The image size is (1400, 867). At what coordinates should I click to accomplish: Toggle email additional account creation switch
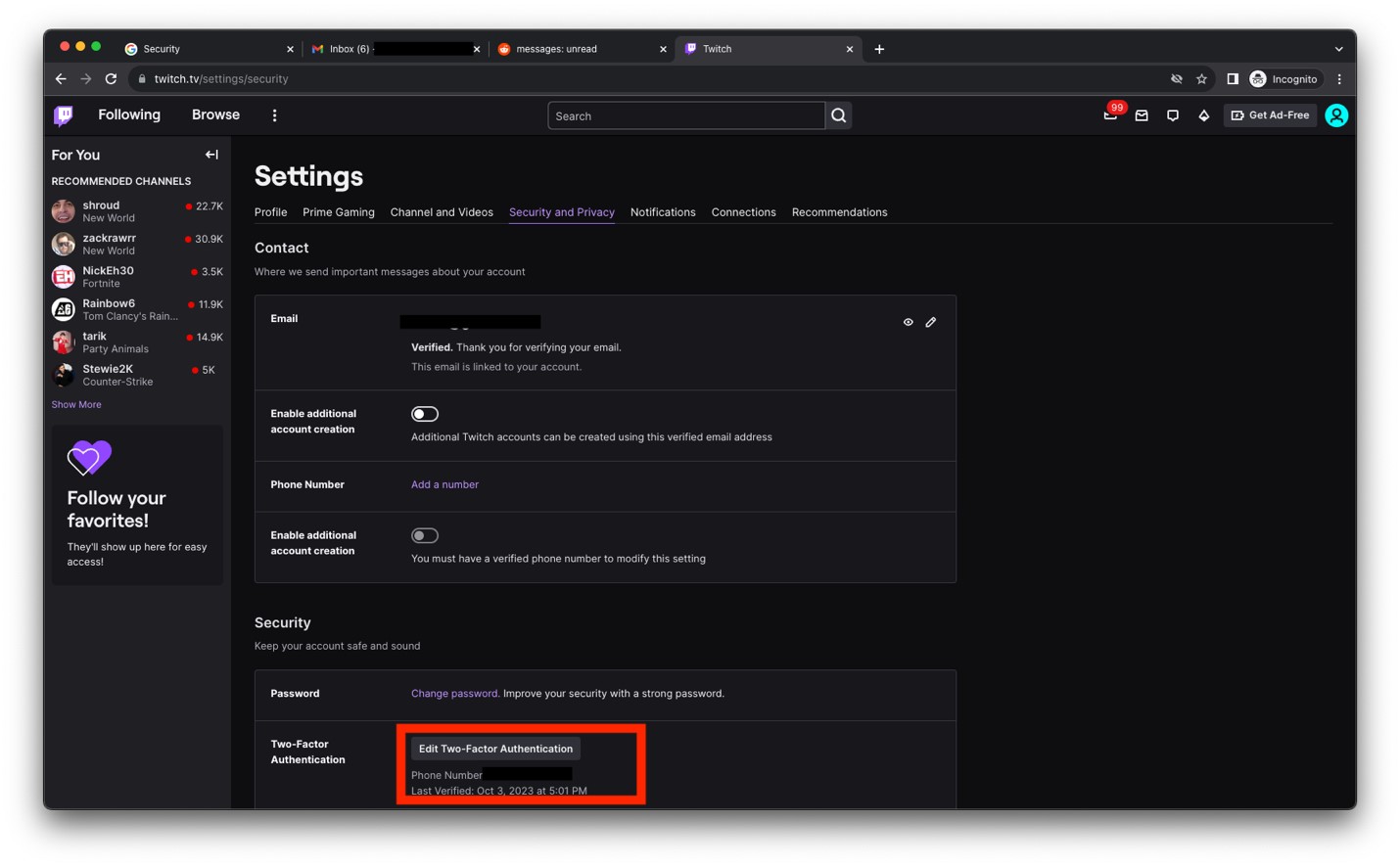pyautogui.click(x=425, y=414)
